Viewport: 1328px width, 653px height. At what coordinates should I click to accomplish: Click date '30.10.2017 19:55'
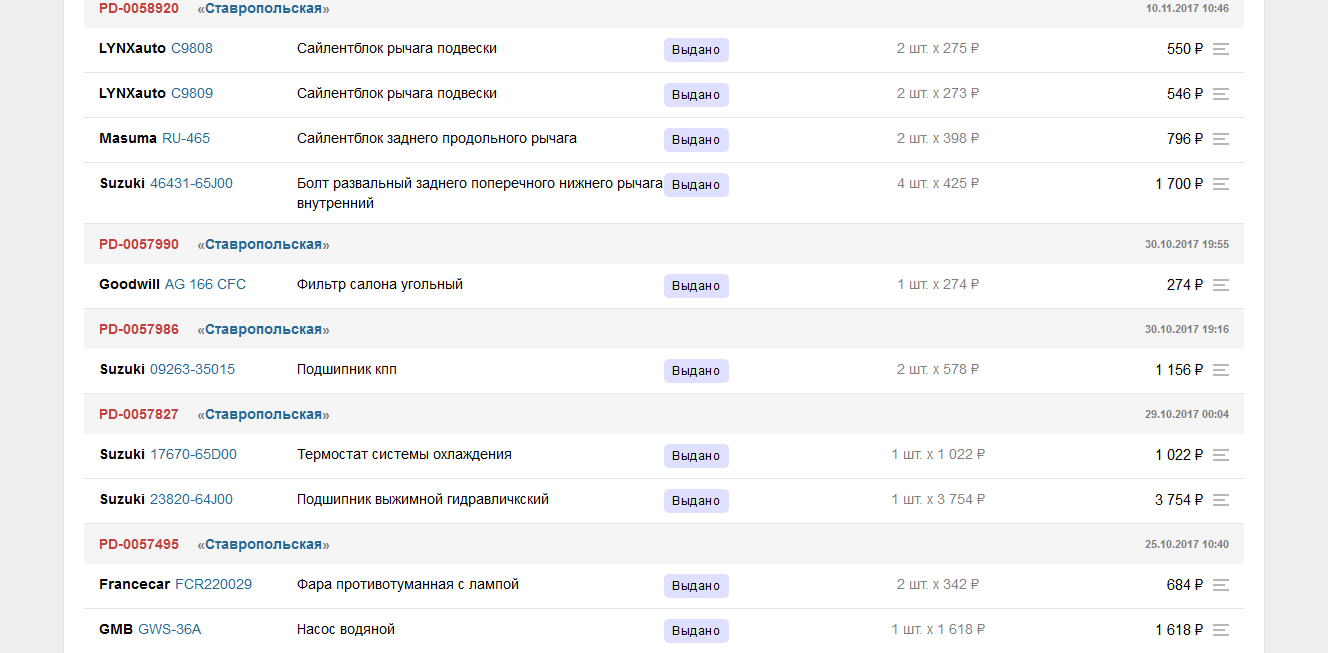(1187, 244)
